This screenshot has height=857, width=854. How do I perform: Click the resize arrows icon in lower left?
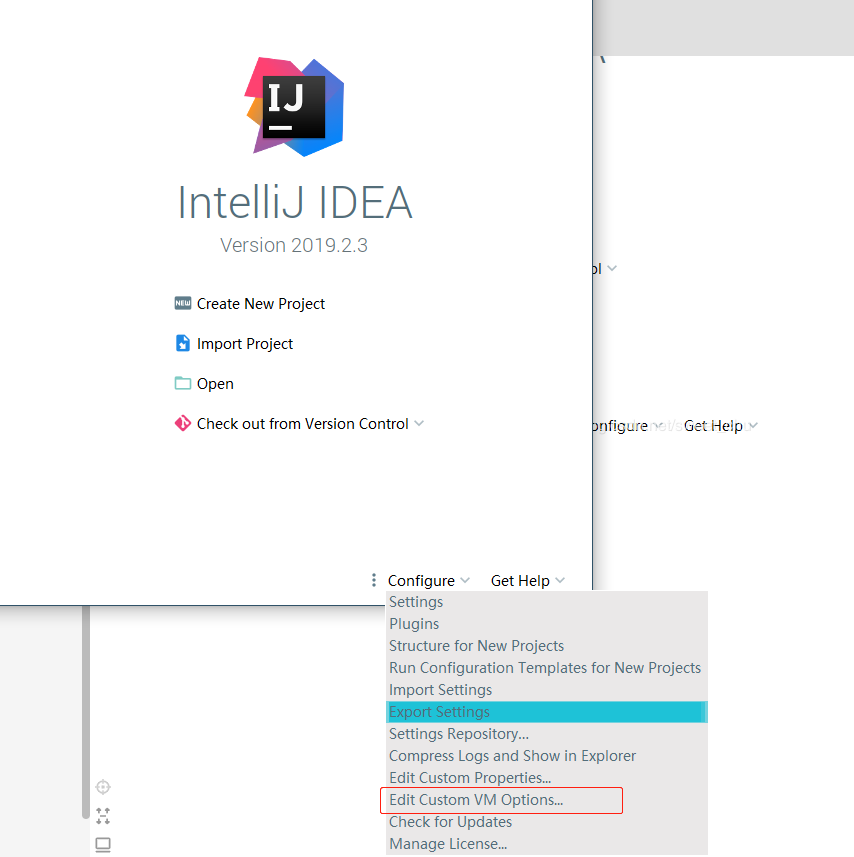tap(102, 816)
